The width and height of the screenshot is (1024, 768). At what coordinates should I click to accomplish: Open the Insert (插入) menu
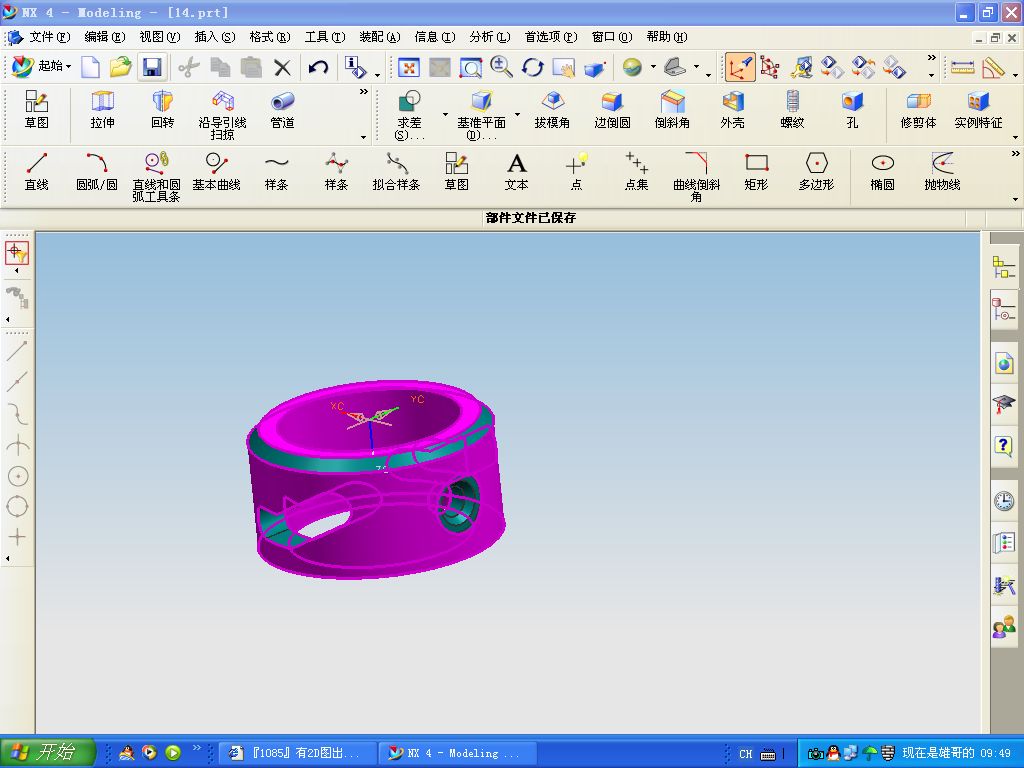click(x=215, y=37)
